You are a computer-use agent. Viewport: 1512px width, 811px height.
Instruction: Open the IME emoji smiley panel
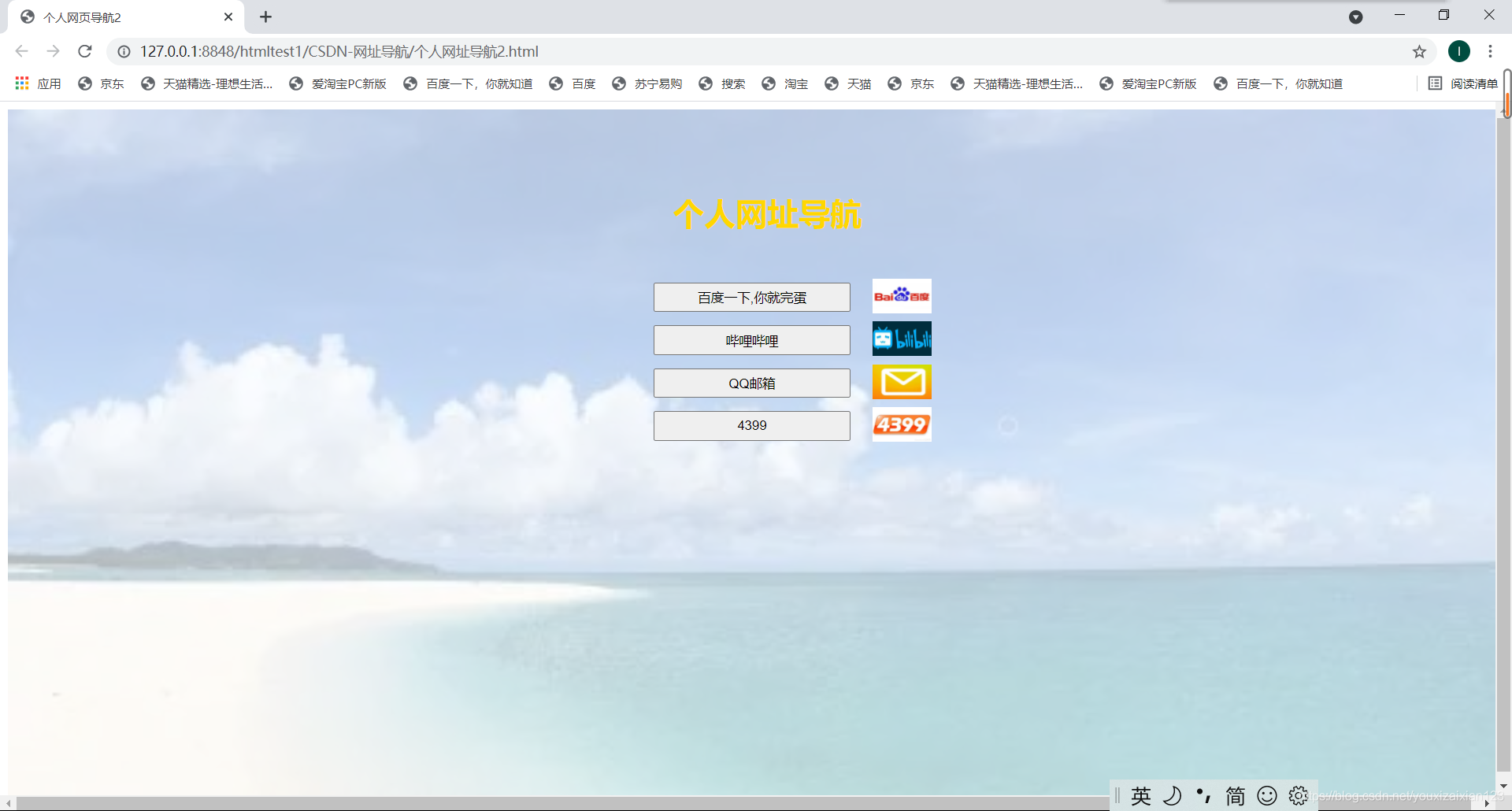pos(1267,796)
